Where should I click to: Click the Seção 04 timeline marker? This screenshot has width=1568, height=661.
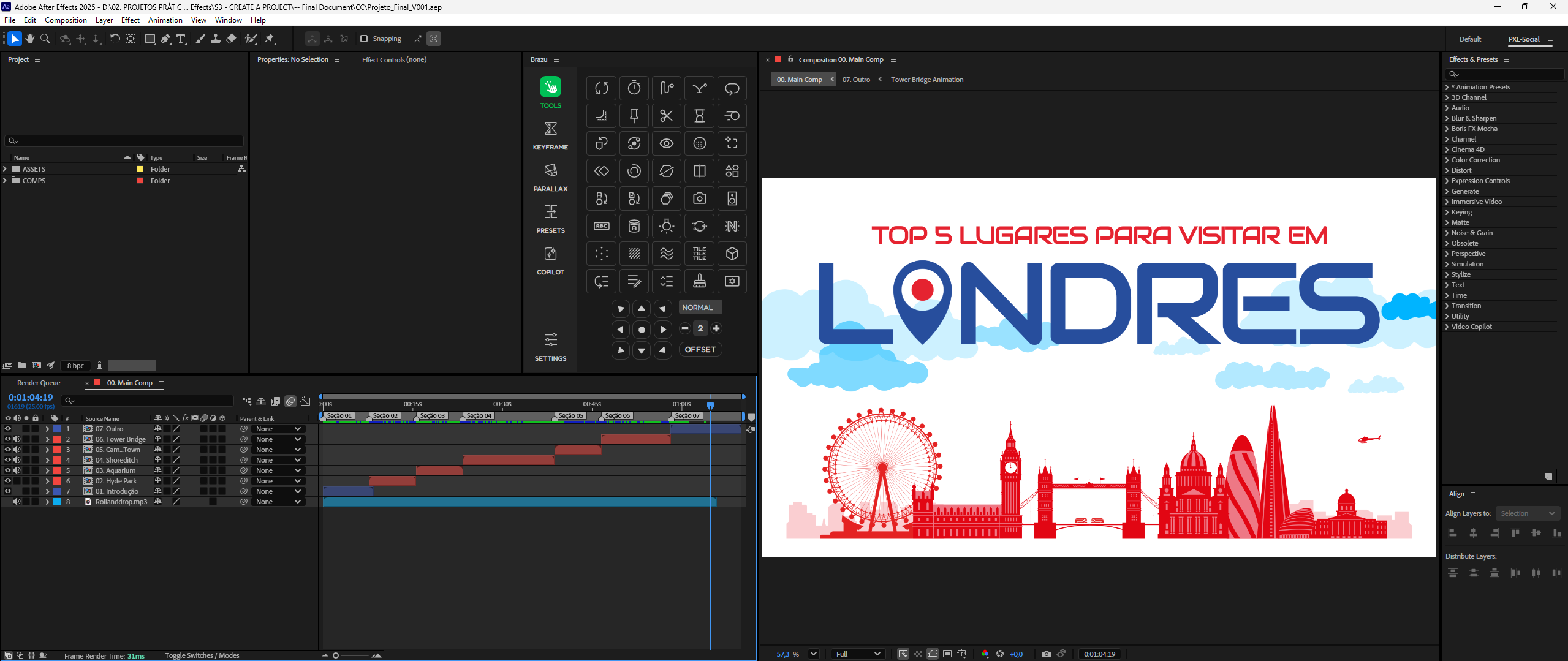click(x=478, y=416)
